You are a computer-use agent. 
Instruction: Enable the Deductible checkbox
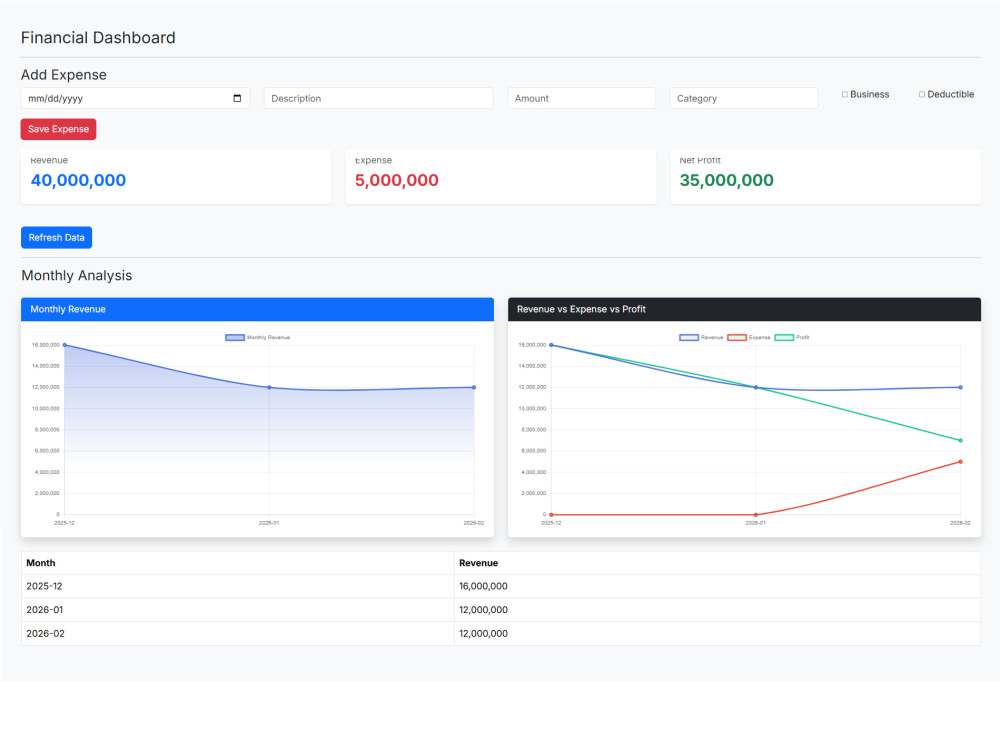[922, 94]
